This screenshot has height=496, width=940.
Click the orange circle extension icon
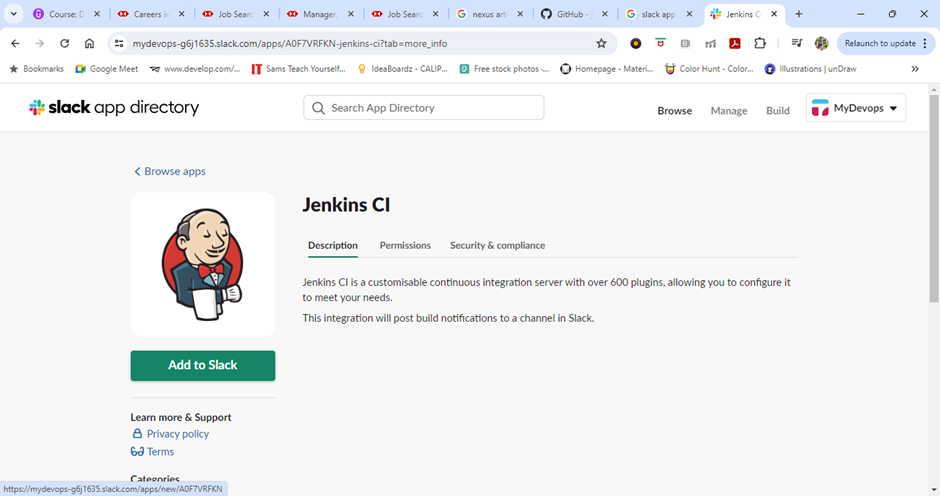635,43
